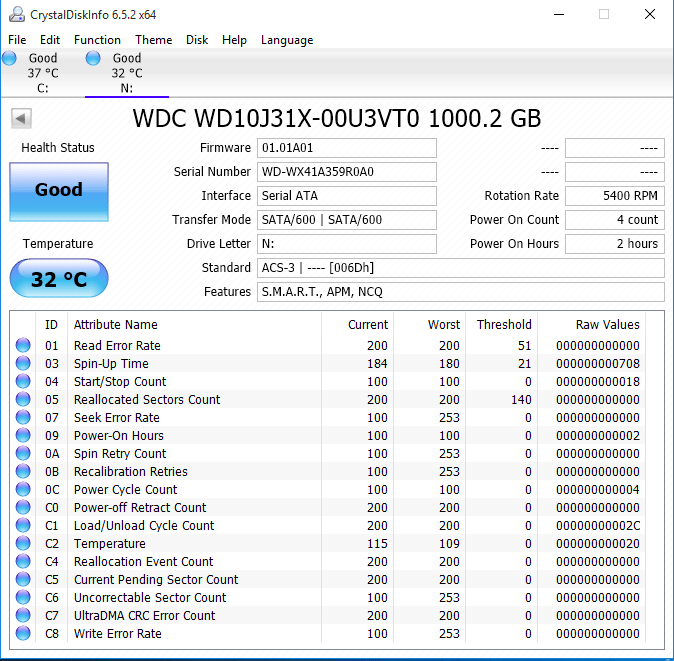Select the Reallocated Sectors Count attribute name
The width and height of the screenshot is (674, 661).
tap(147, 400)
